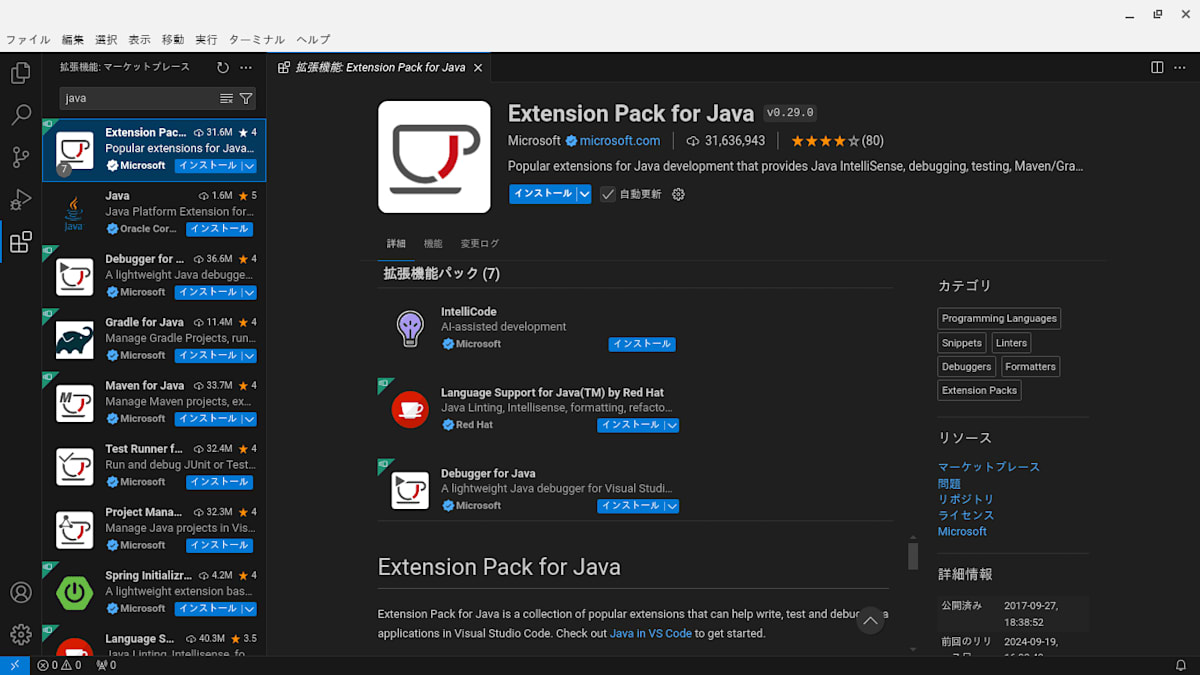Expand install dropdown for Debugger for Java pack item
Screen dimensions: 1200x675
(x=672, y=506)
